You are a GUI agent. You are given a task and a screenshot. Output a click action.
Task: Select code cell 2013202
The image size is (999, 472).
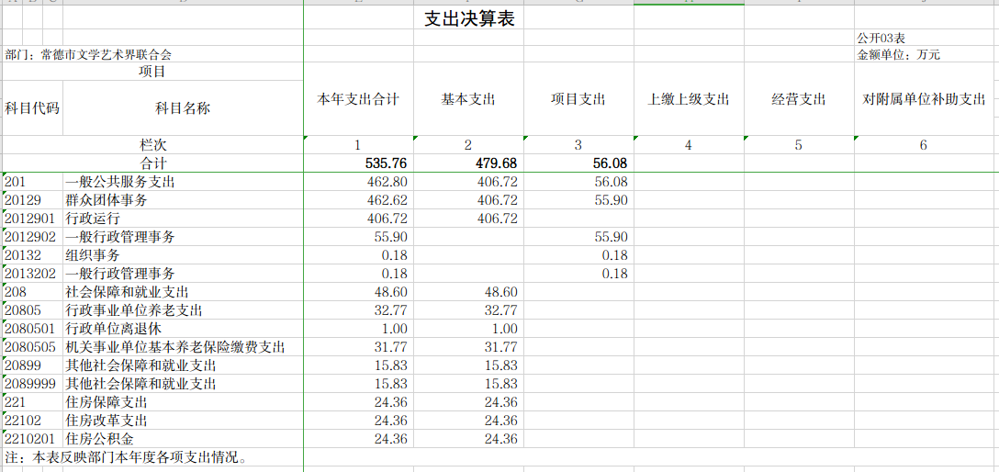[30, 275]
